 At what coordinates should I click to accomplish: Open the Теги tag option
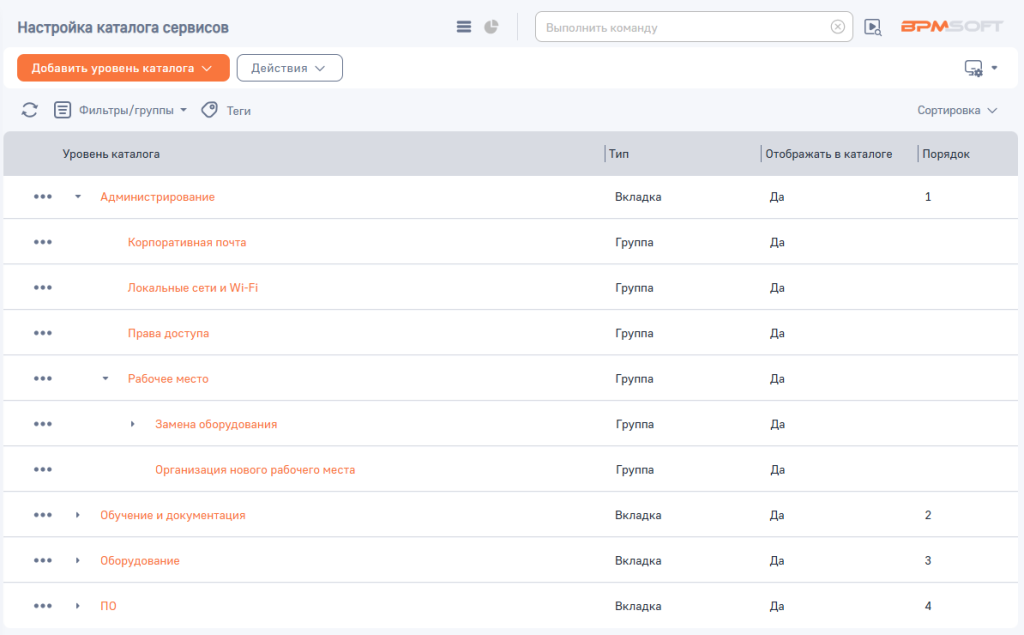pyautogui.click(x=226, y=111)
